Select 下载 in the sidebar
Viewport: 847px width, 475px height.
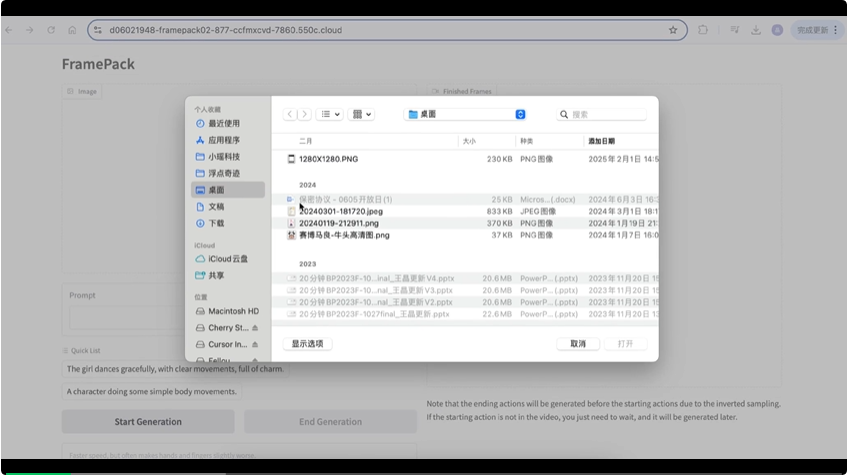tap(227, 223)
